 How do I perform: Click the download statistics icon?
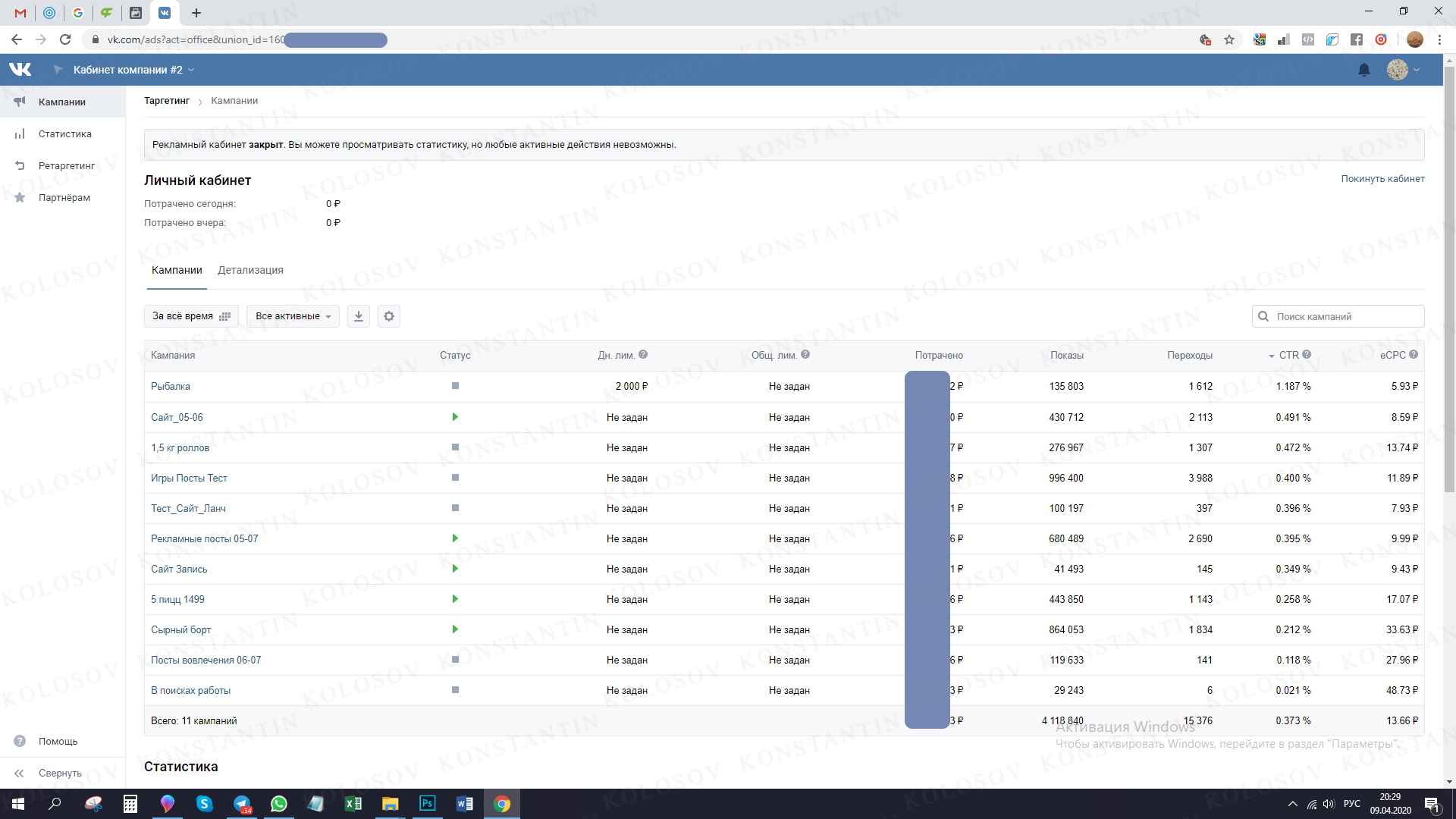tap(359, 316)
